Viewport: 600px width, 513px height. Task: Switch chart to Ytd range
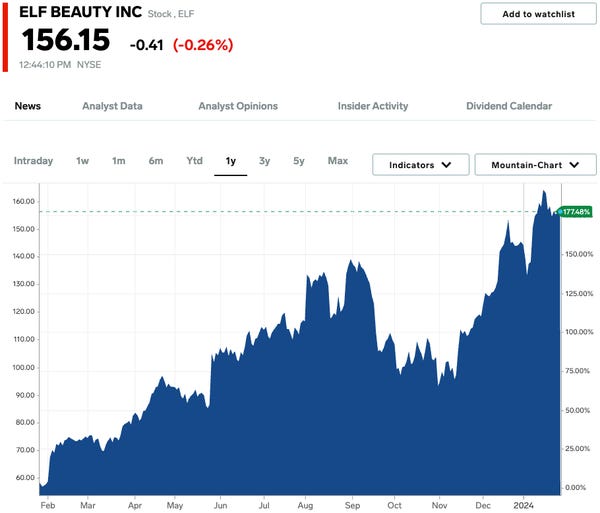coord(194,161)
